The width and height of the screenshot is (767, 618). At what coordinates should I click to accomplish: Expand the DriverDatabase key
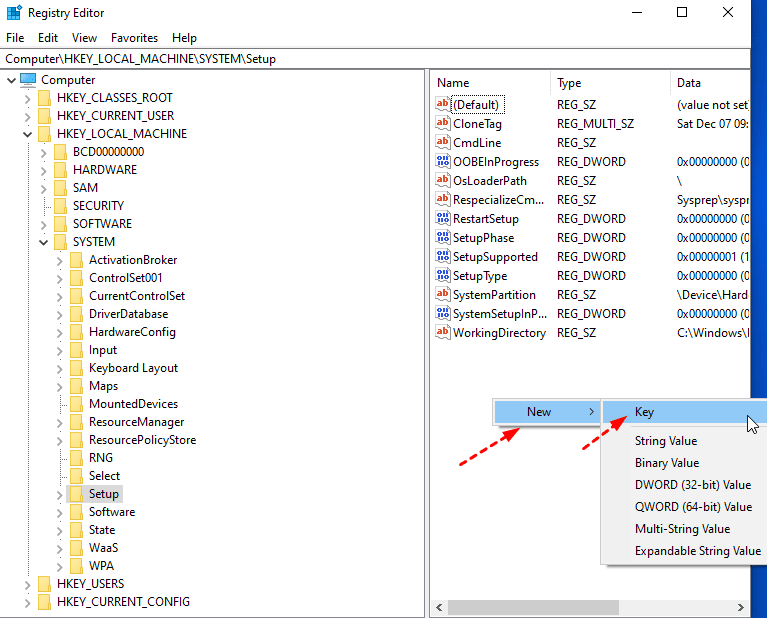click(x=60, y=314)
